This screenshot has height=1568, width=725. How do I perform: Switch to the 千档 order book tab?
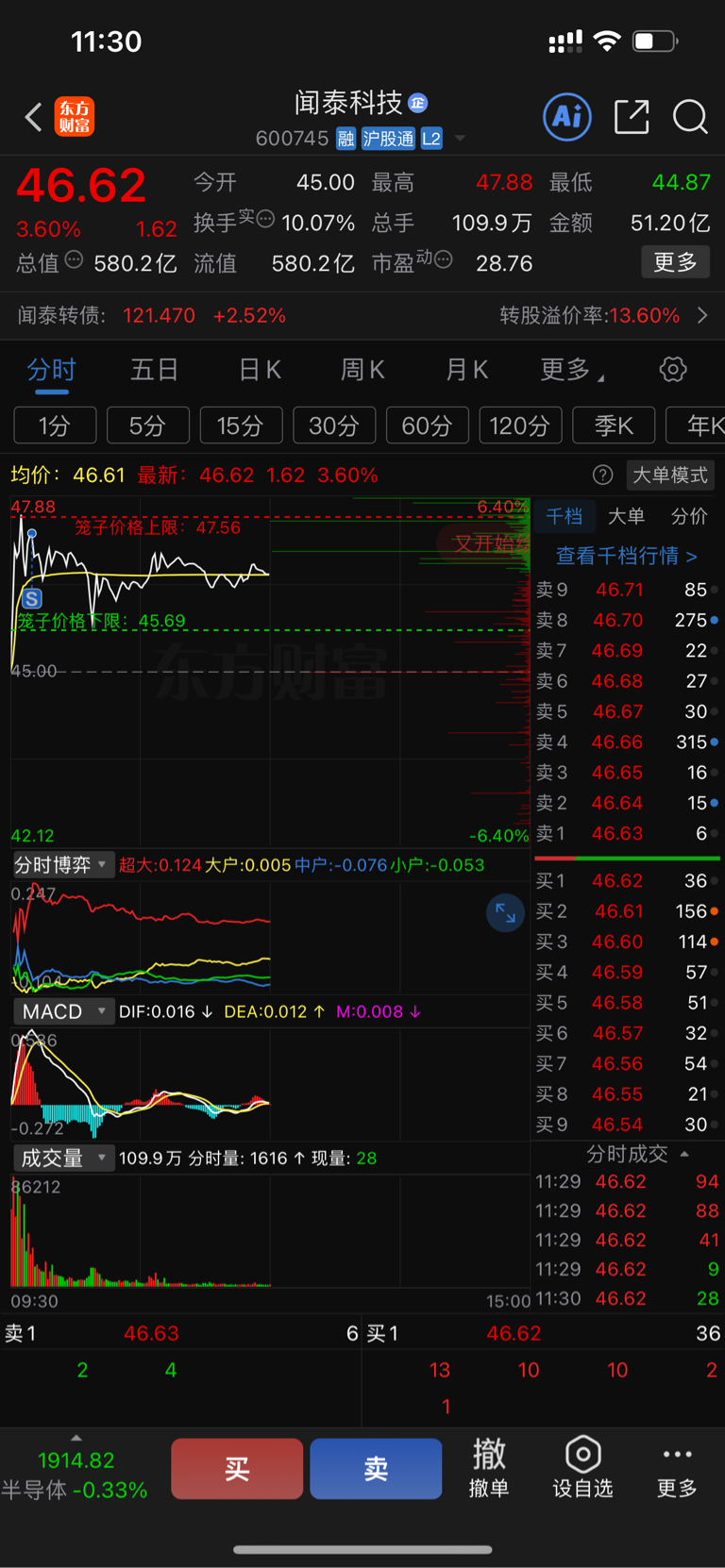(x=565, y=516)
